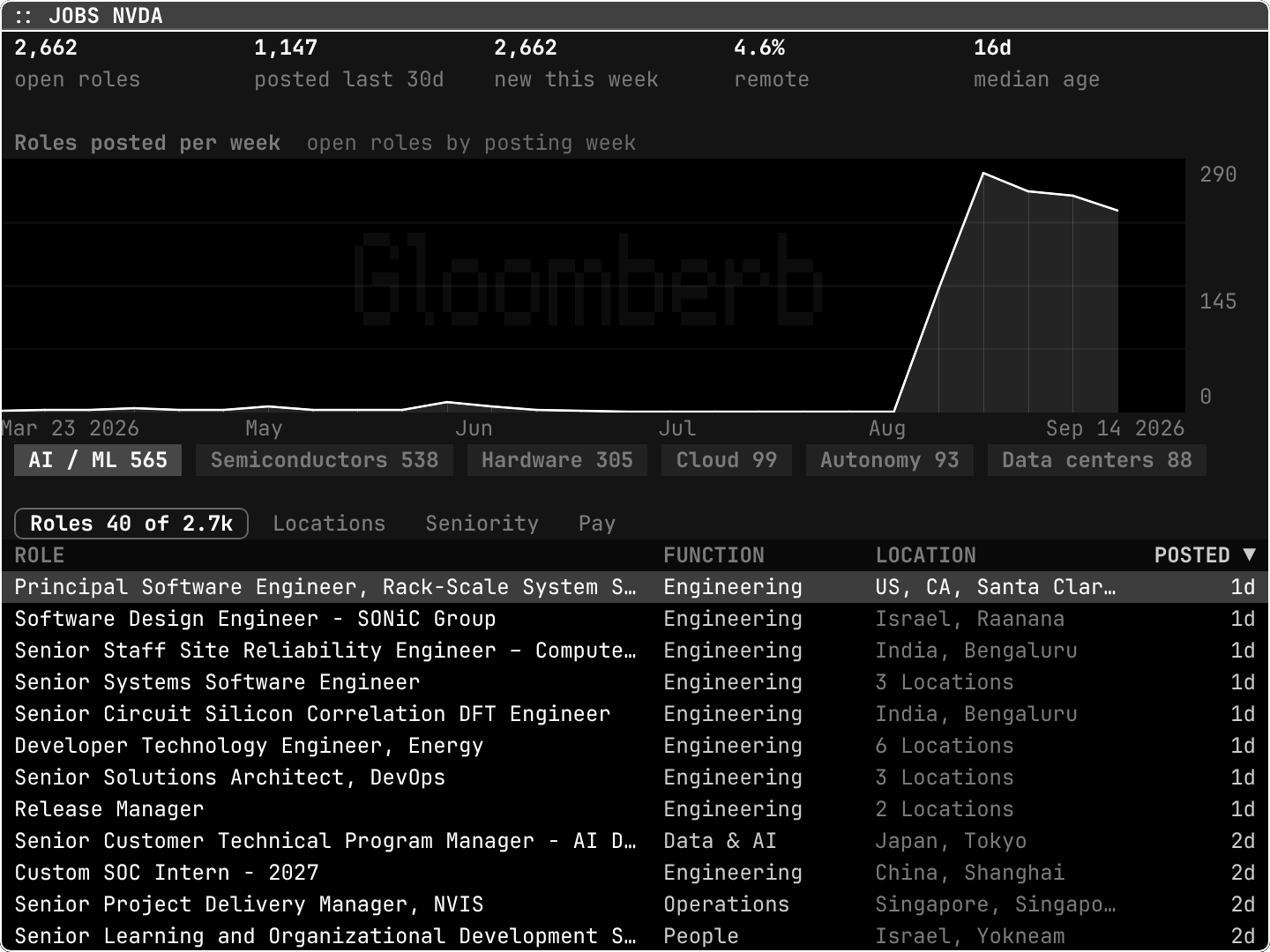The height and width of the screenshot is (952, 1270).
Task: Open Senior Systems Software Engineer role
Action: [x=635, y=682]
